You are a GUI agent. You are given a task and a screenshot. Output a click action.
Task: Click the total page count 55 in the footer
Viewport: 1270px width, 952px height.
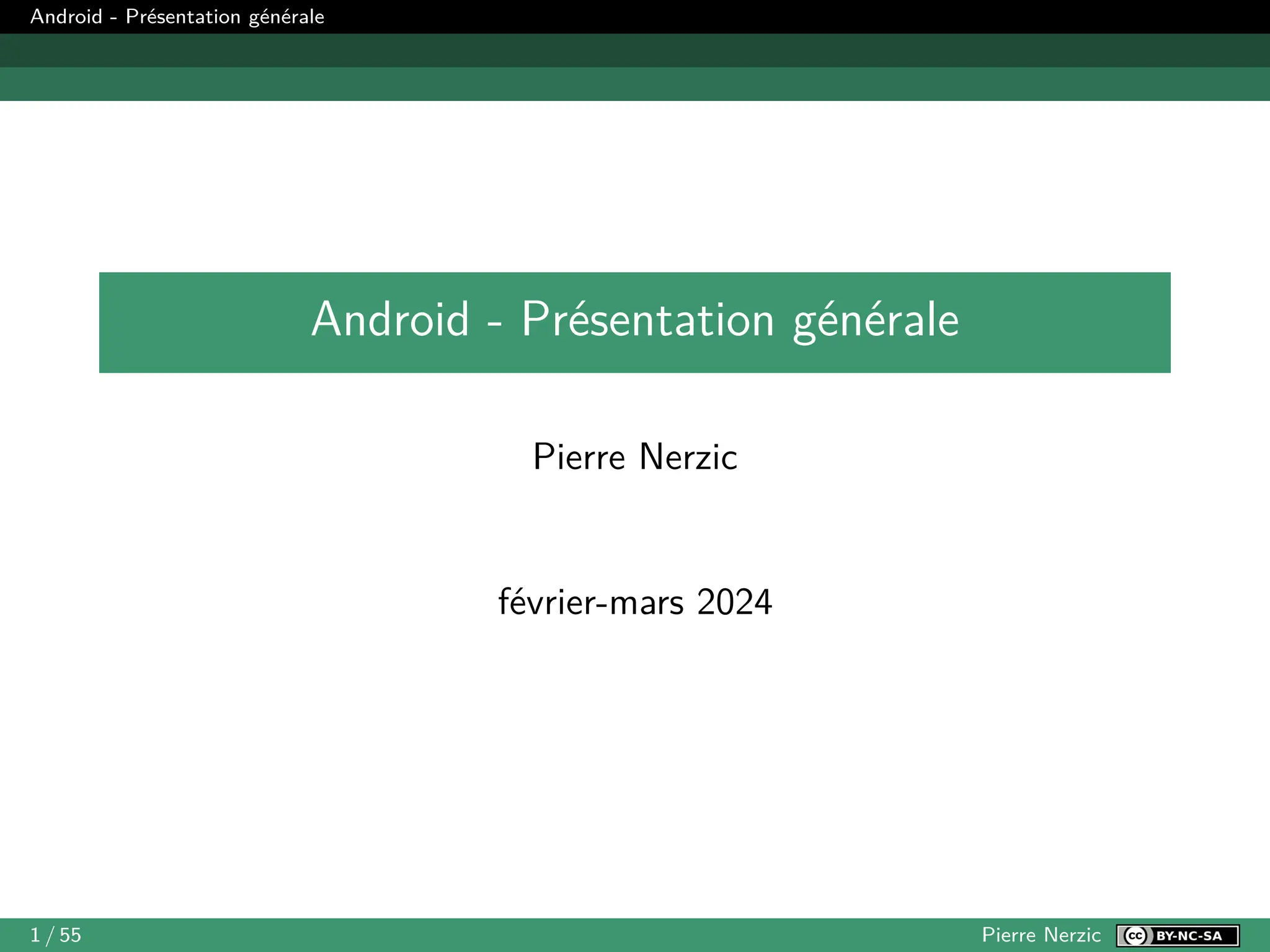70,935
